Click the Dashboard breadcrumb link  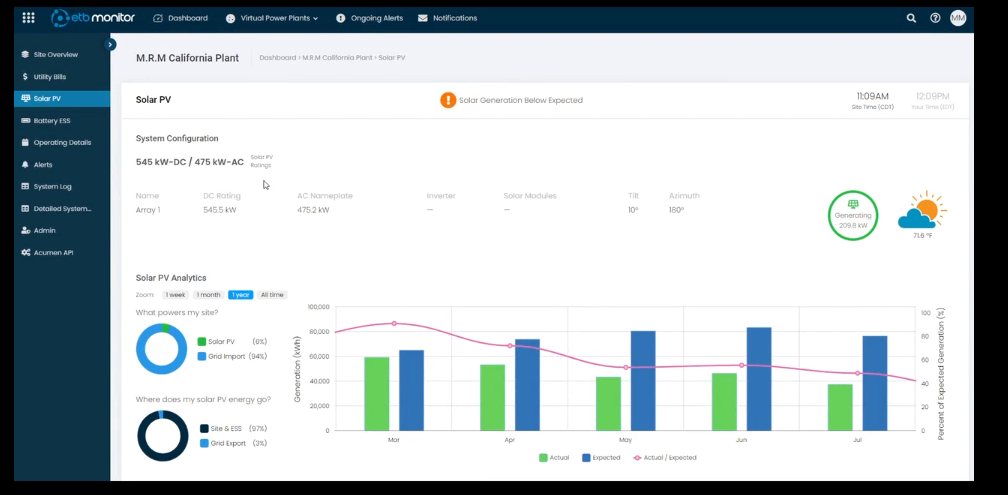pyautogui.click(x=277, y=58)
